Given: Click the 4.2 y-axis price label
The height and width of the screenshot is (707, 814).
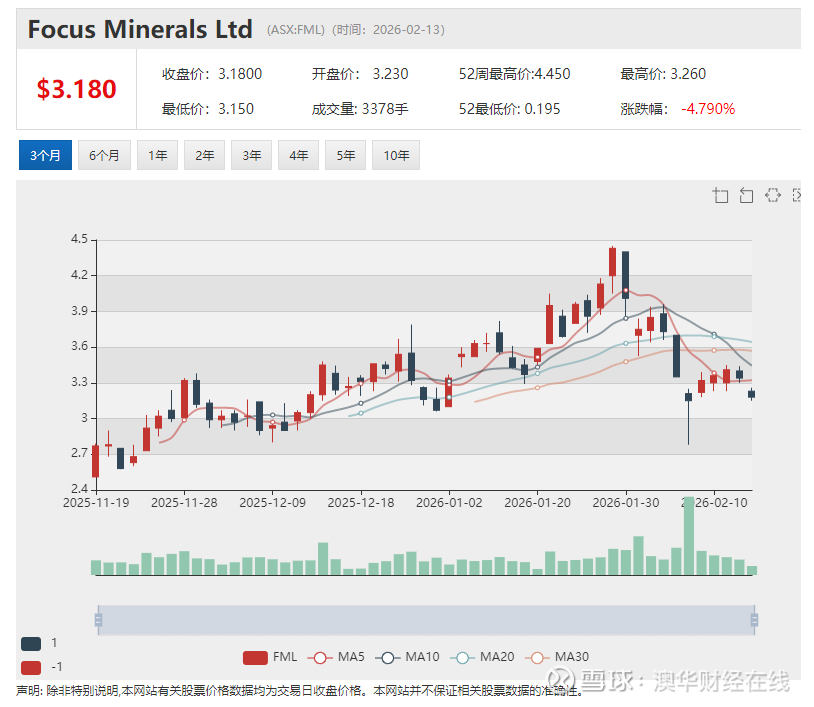Looking at the screenshot, I should 79,275.
